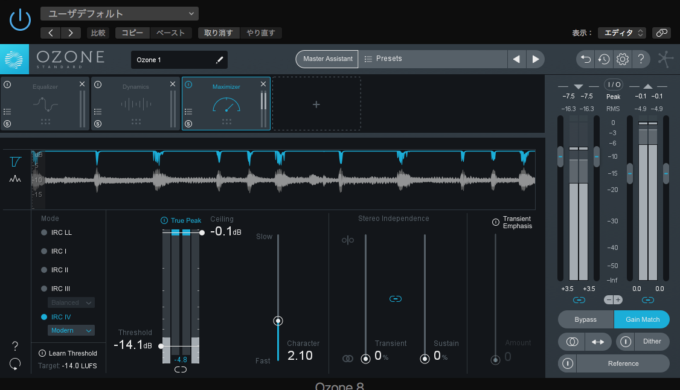Click the Character slider handle
This screenshot has height=390, width=680.
click(x=278, y=321)
